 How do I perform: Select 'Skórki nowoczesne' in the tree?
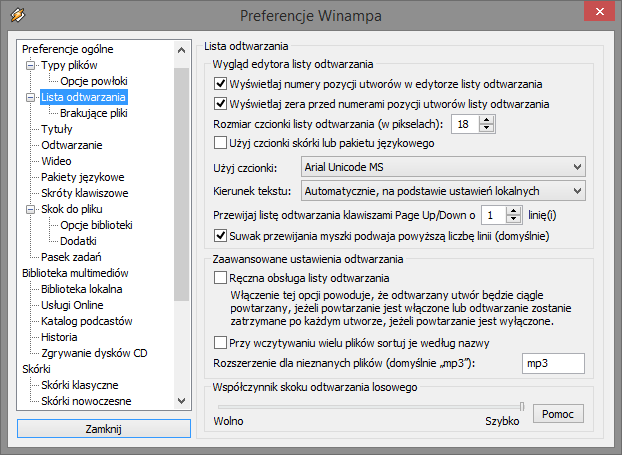tap(86, 401)
